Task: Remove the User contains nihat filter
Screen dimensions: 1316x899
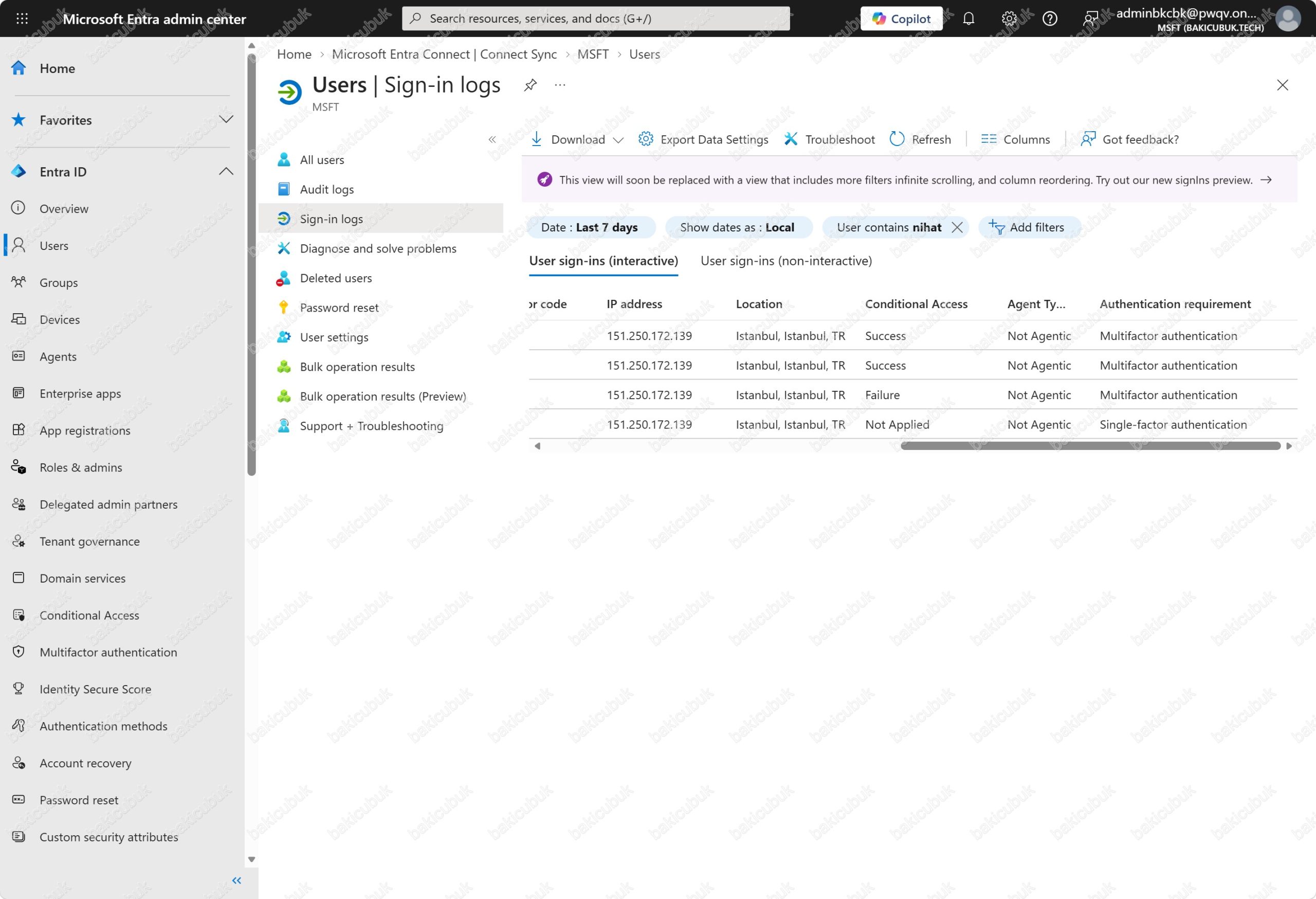Action: coord(957,227)
